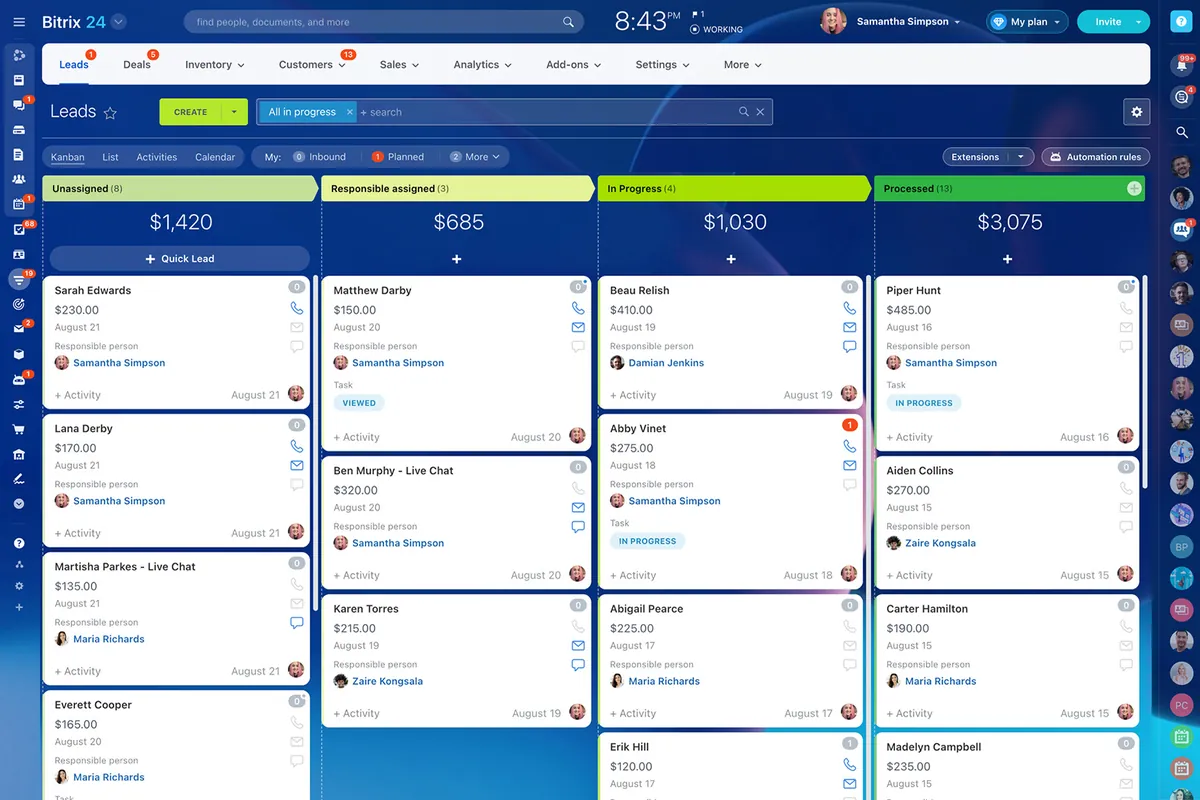Click the search magnifier in filter bar
Viewport: 1200px width, 800px height.
(743, 112)
